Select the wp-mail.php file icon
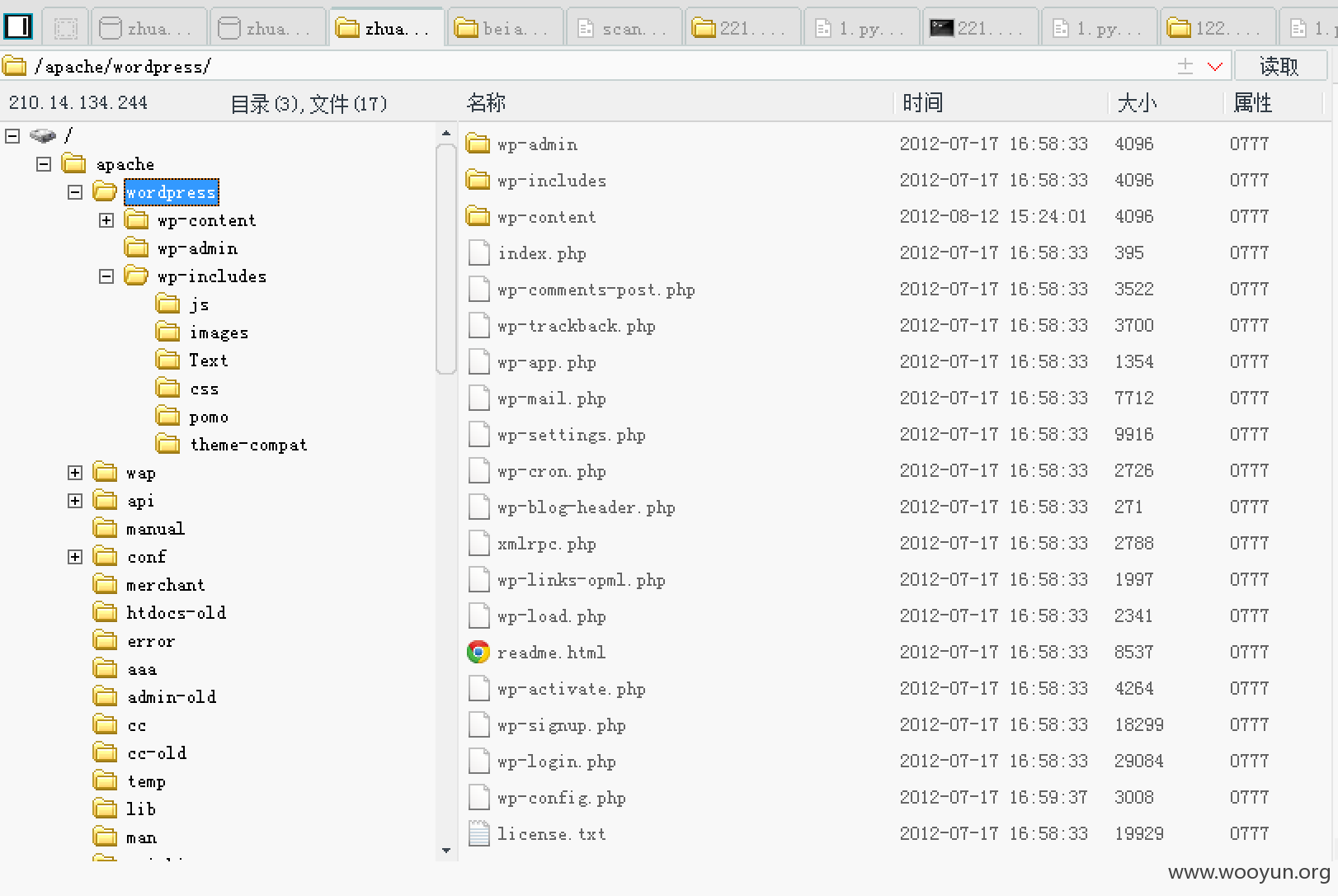The height and width of the screenshot is (896, 1338). click(x=478, y=398)
